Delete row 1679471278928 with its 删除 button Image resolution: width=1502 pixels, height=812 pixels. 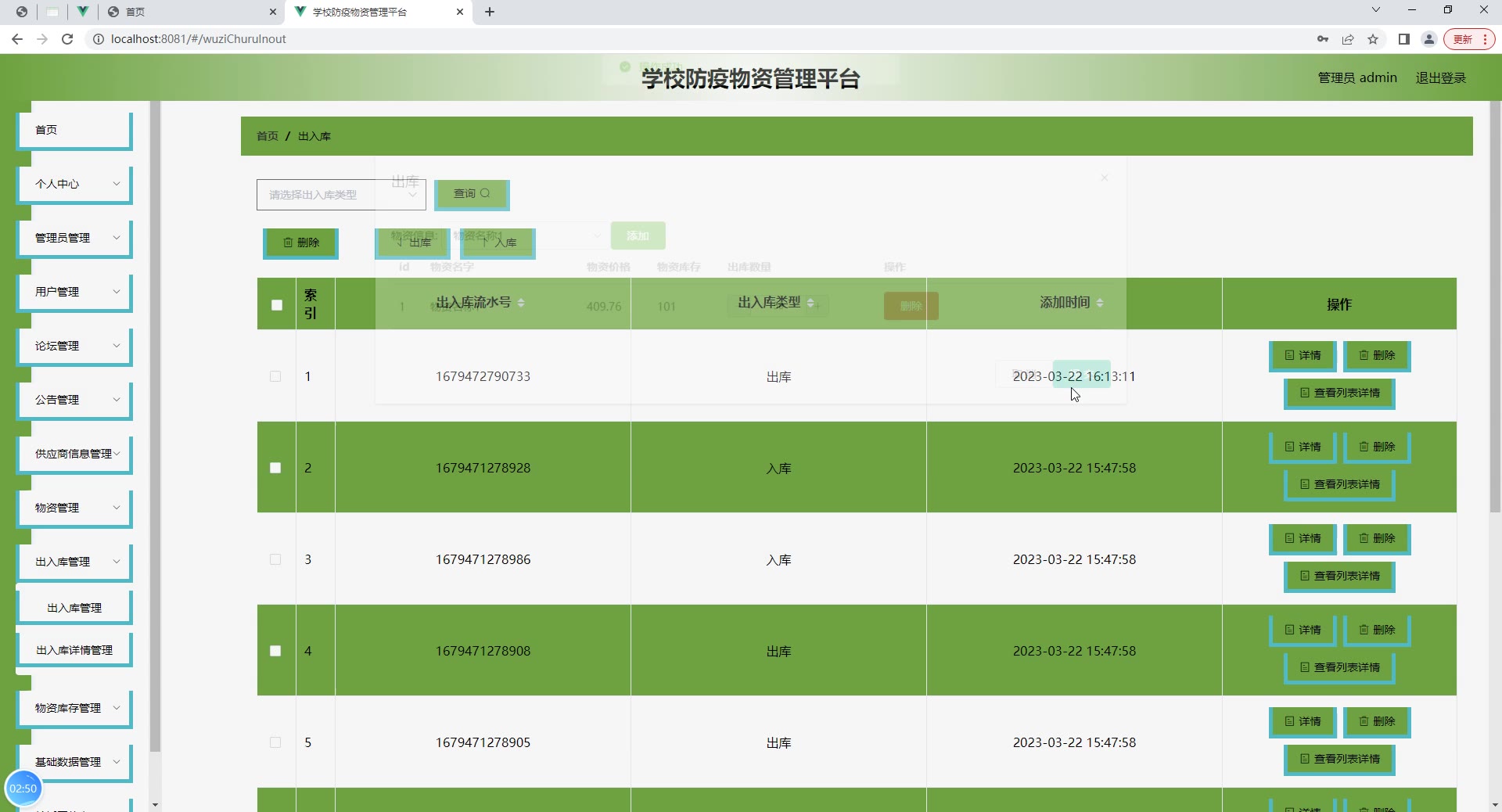tap(1377, 447)
